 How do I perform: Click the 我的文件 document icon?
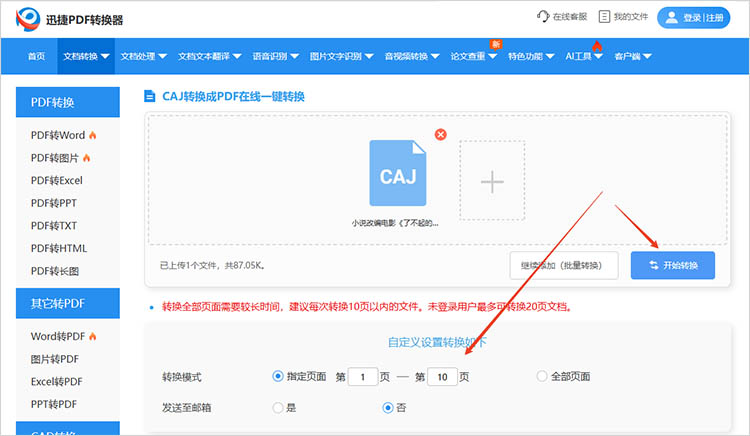604,17
